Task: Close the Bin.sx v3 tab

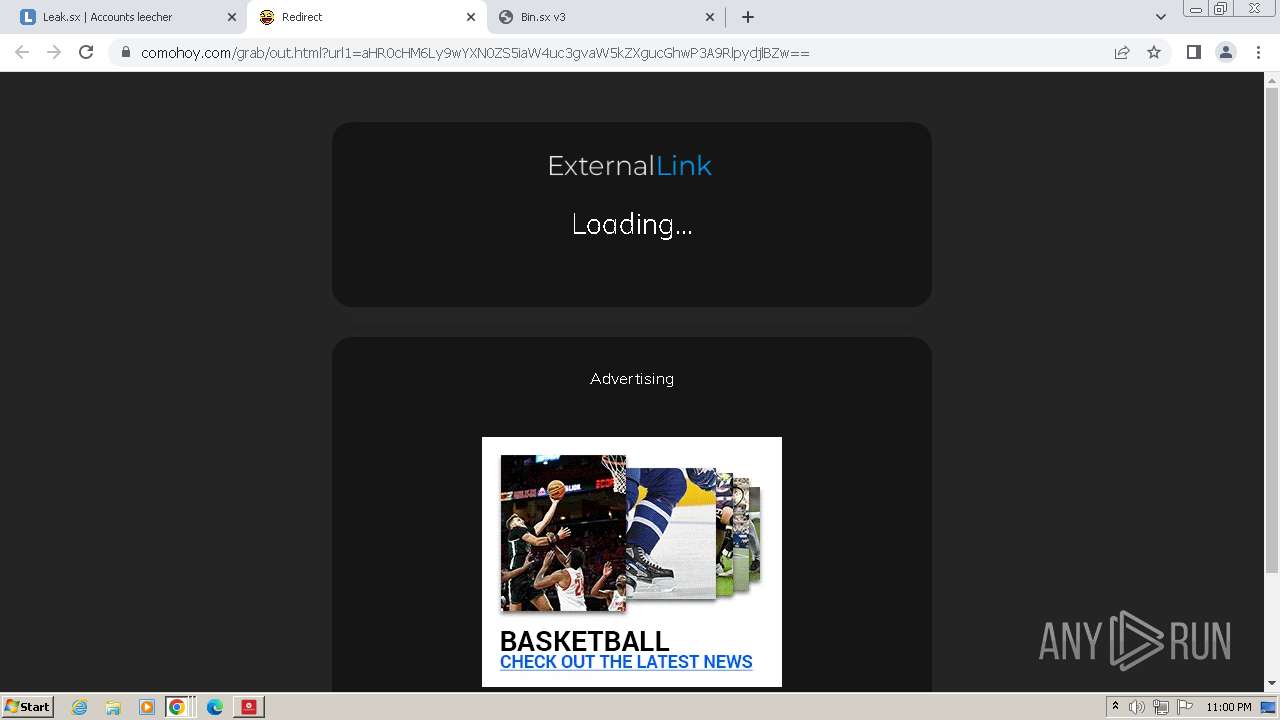Action: (710, 17)
